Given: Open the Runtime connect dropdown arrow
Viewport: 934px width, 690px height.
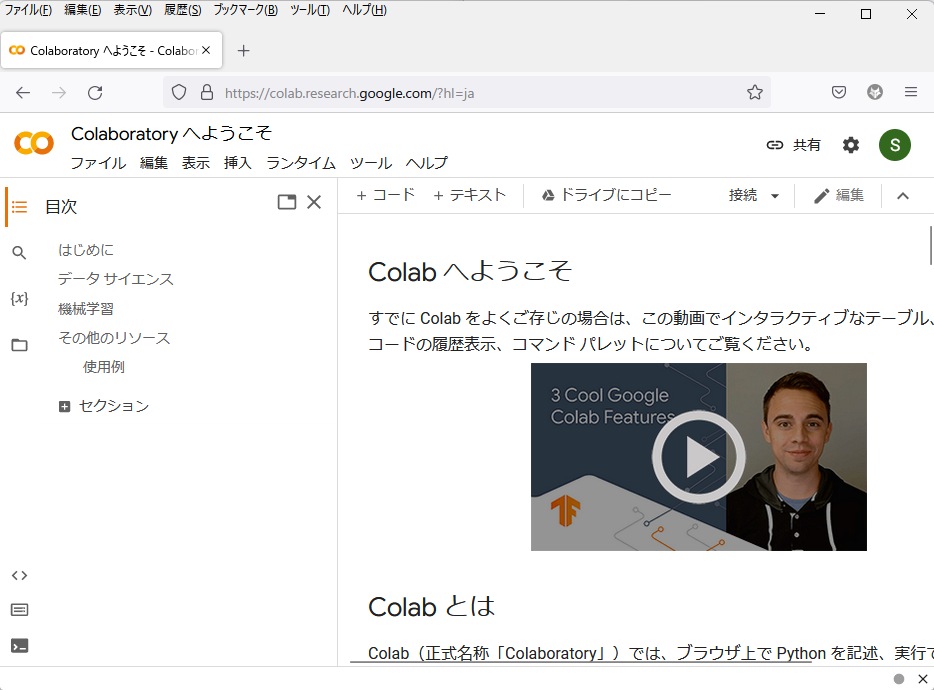Looking at the screenshot, I should 776,195.
